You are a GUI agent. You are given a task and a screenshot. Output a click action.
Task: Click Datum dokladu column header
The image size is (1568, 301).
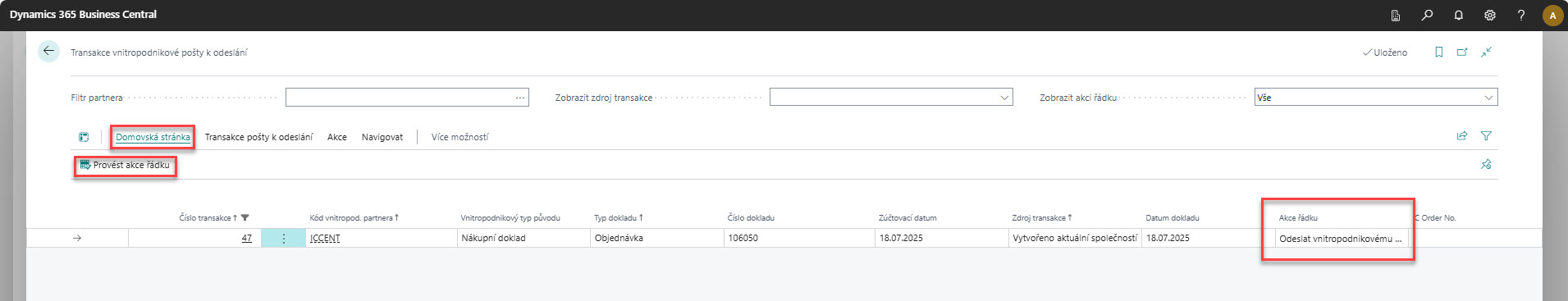pos(1173,217)
